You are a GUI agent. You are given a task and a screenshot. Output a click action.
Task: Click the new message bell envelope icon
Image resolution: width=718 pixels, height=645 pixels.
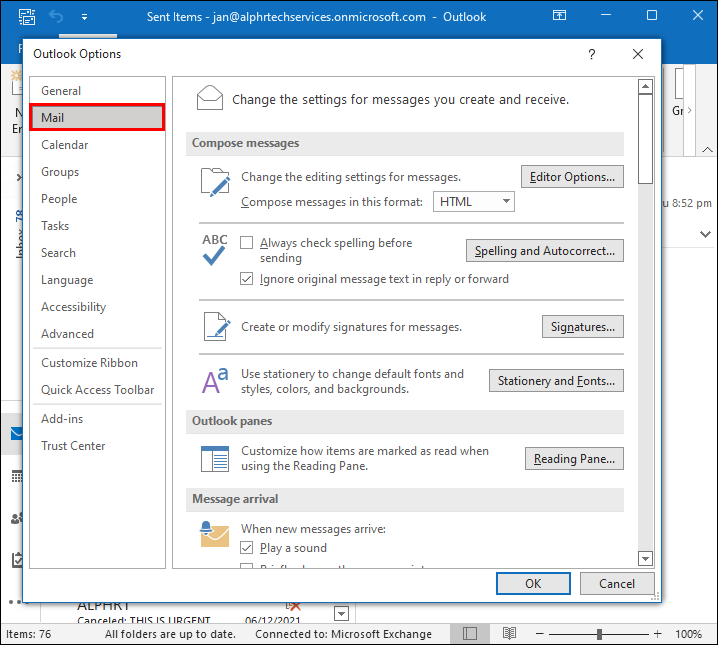point(214,534)
